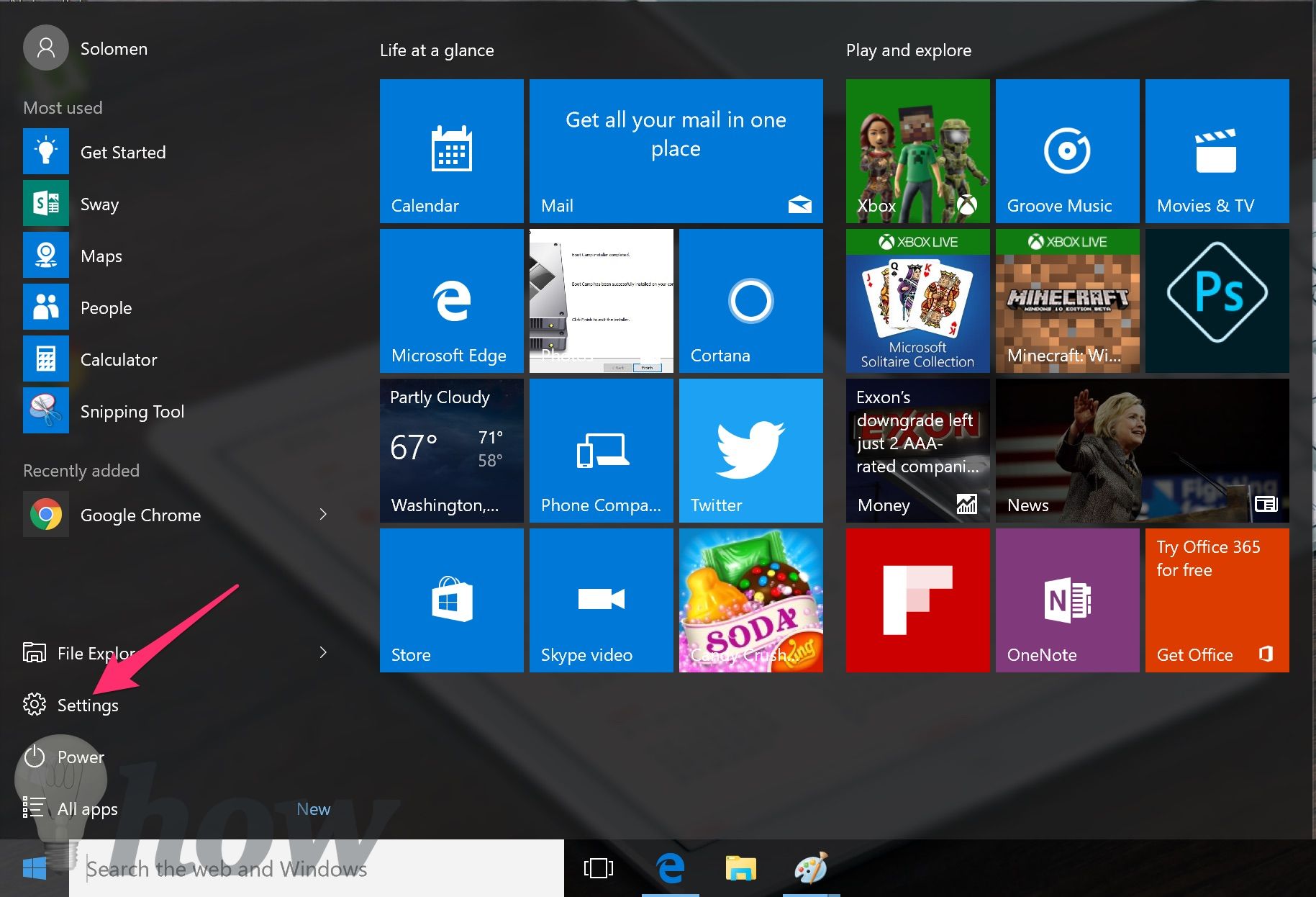
Task: Open Edge from the taskbar
Action: point(671,868)
